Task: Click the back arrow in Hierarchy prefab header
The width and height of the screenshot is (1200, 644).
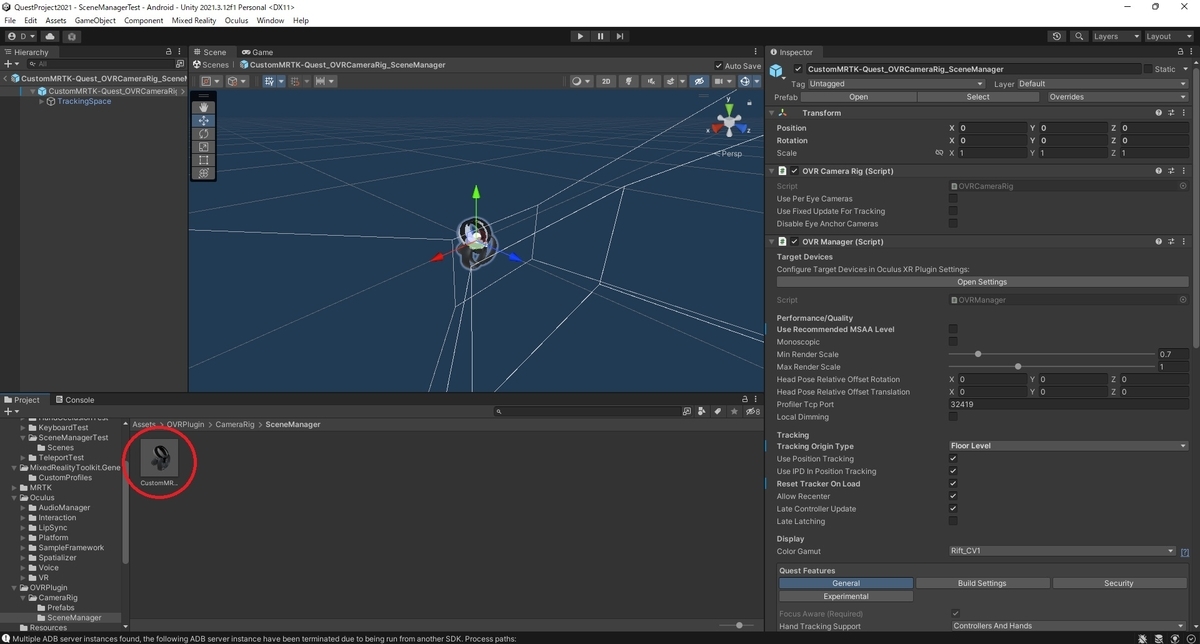Action: 6,78
